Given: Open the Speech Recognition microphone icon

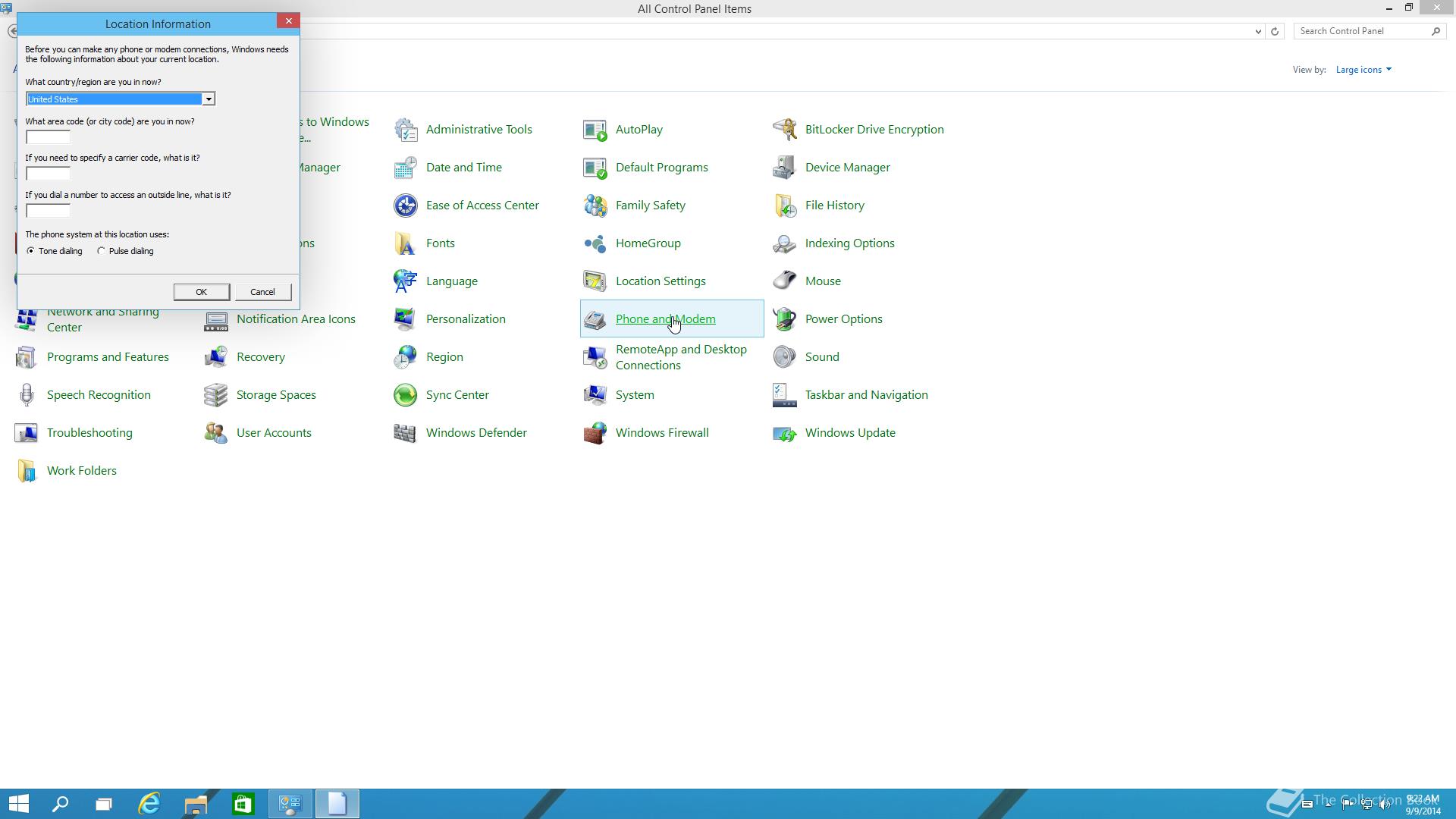Looking at the screenshot, I should [x=27, y=395].
